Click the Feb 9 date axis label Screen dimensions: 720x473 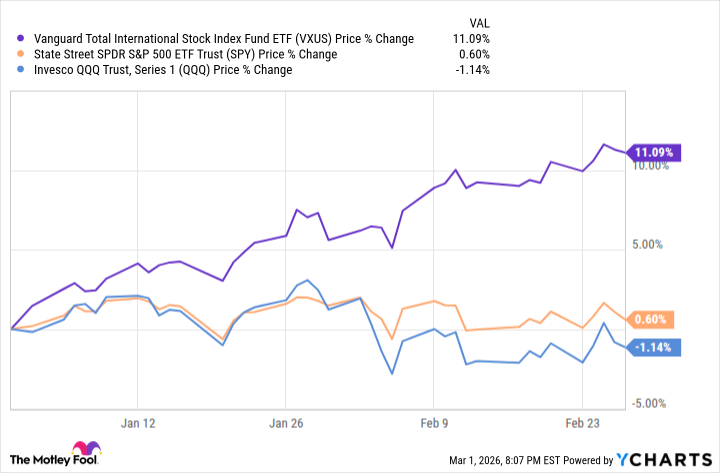(x=434, y=423)
